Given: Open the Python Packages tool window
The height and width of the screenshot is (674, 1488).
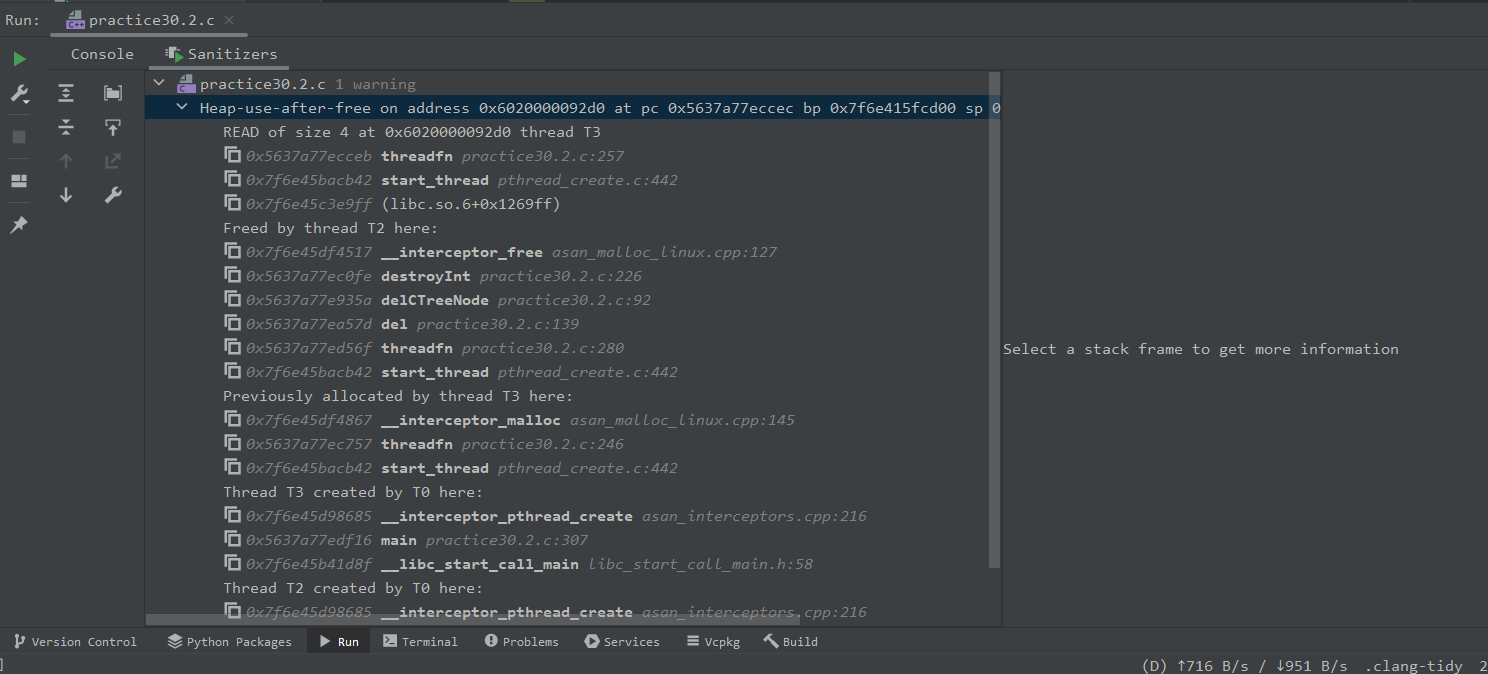Looking at the screenshot, I should coord(230,641).
